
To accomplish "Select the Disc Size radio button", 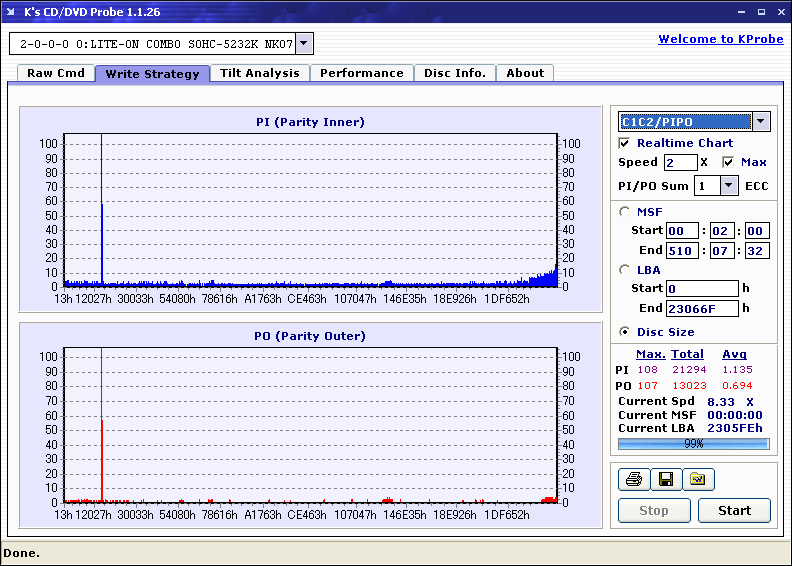I will click(x=625, y=332).
